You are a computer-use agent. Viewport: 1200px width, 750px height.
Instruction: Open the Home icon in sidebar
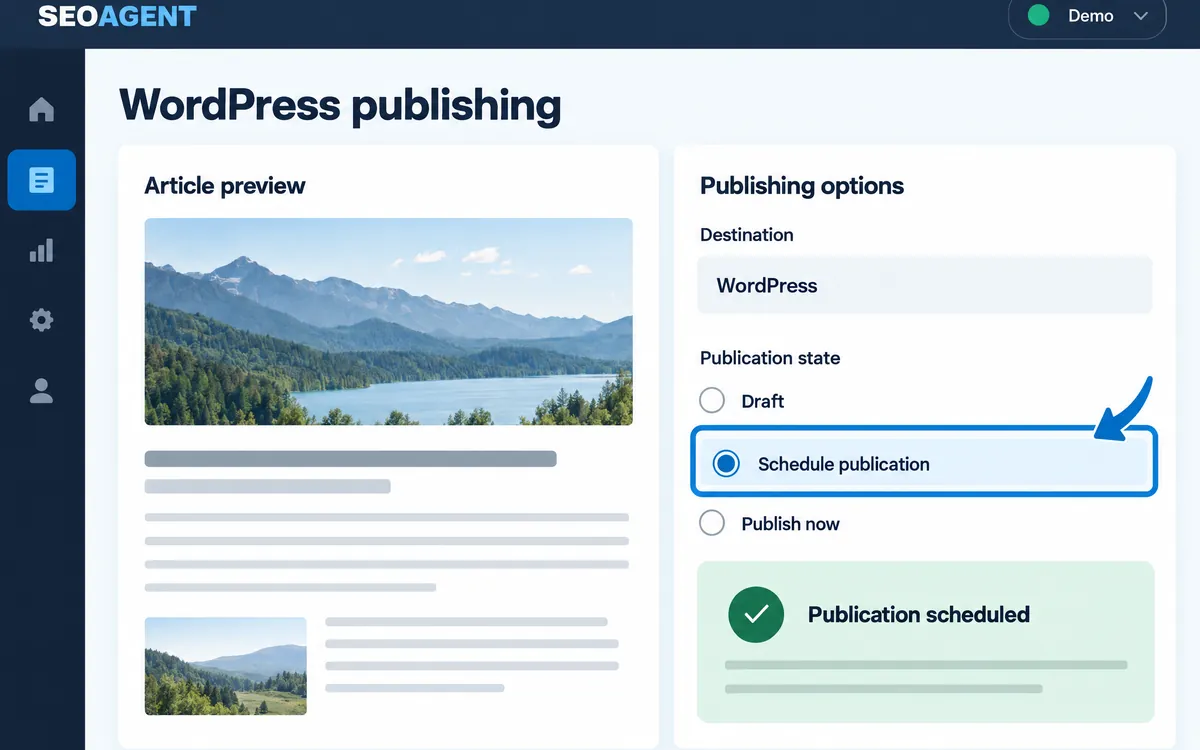click(x=41, y=109)
